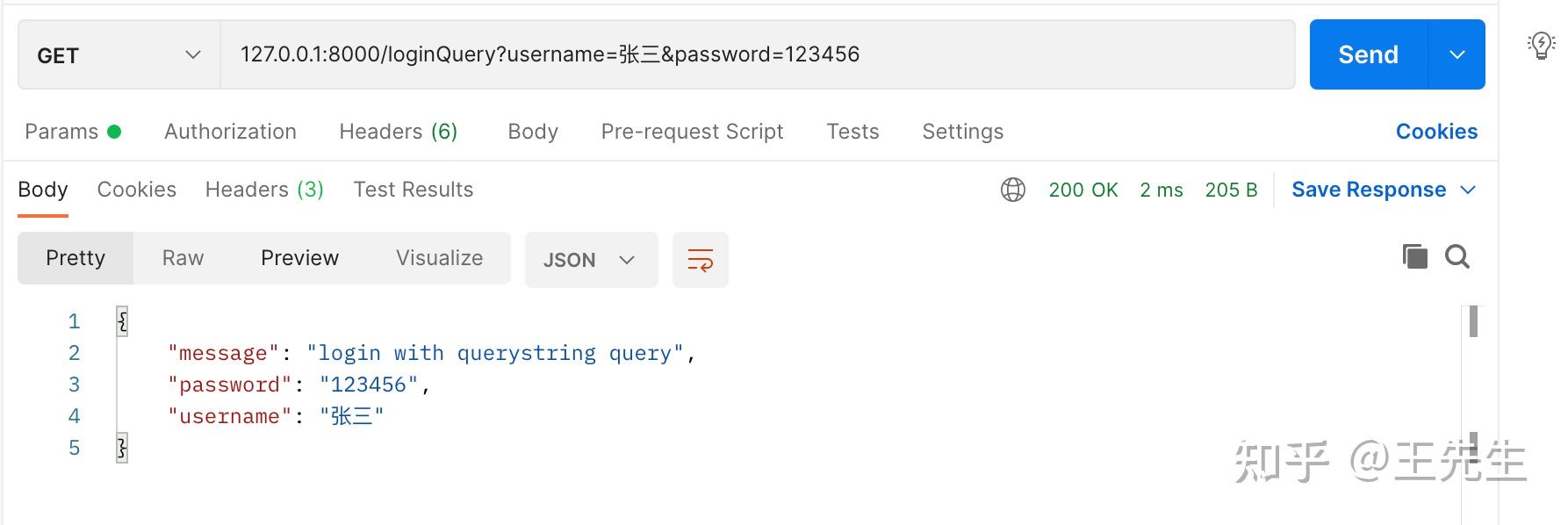The height and width of the screenshot is (525, 1568).
Task: Select the Preview view mode
Action: (299, 258)
